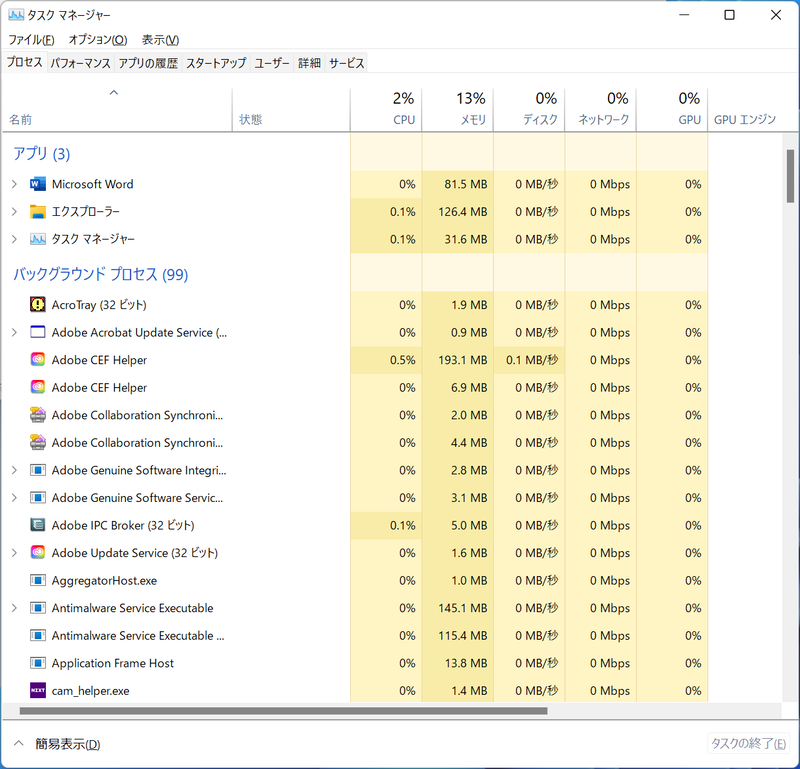Sort by the 名前 column header

[117, 110]
